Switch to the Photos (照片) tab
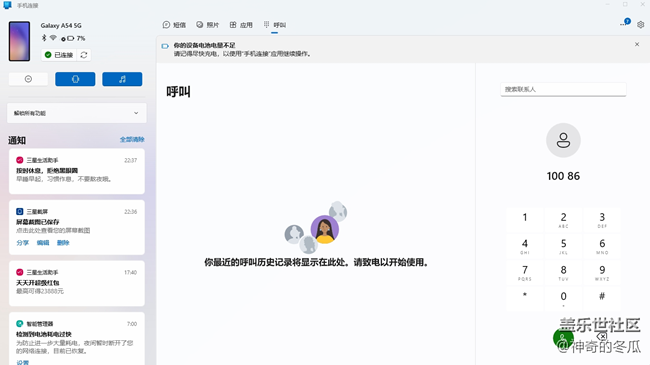Image resolution: width=650 pixels, height=365 pixels. [207, 25]
